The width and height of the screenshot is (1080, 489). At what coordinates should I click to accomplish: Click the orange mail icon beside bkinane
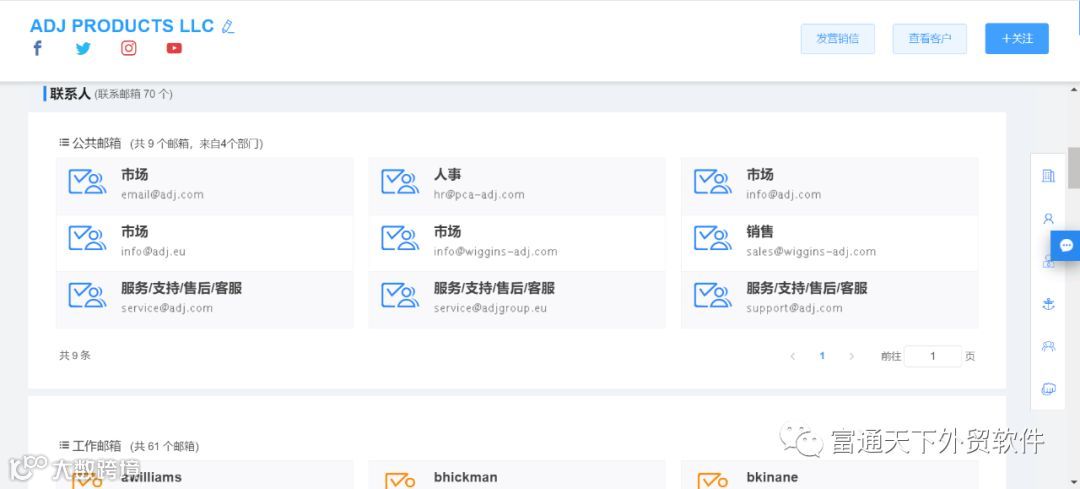[x=713, y=480]
